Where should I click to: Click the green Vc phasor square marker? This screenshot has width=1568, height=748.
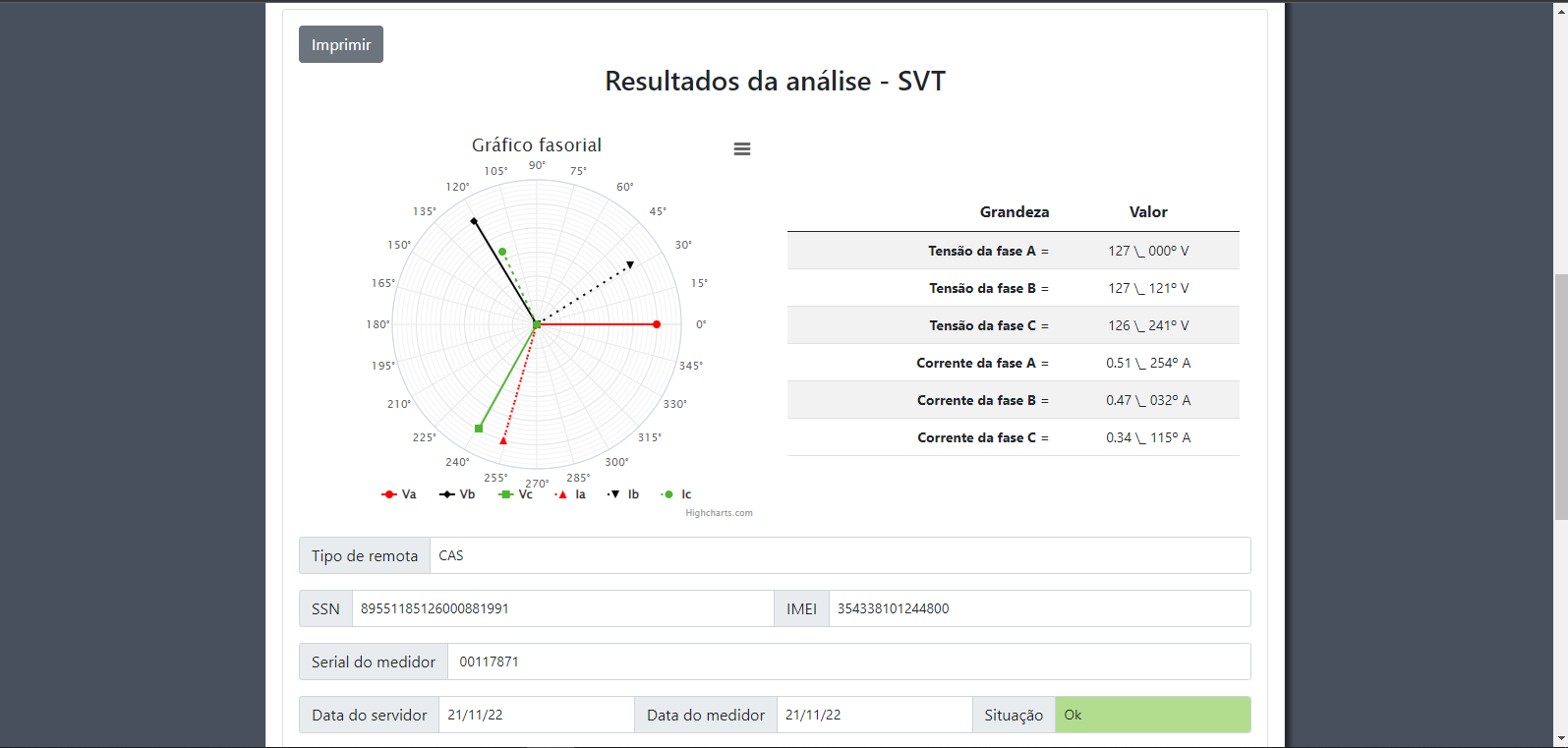click(x=479, y=429)
